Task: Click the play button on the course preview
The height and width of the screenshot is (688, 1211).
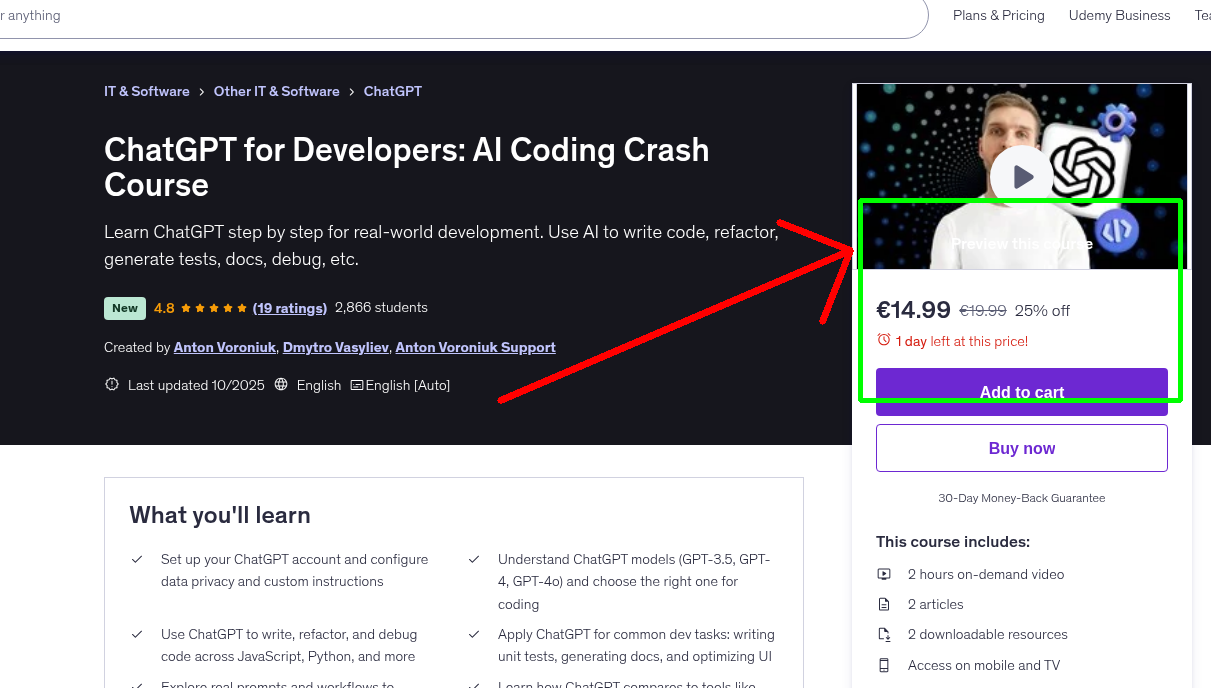Action: pos(1021,176)
